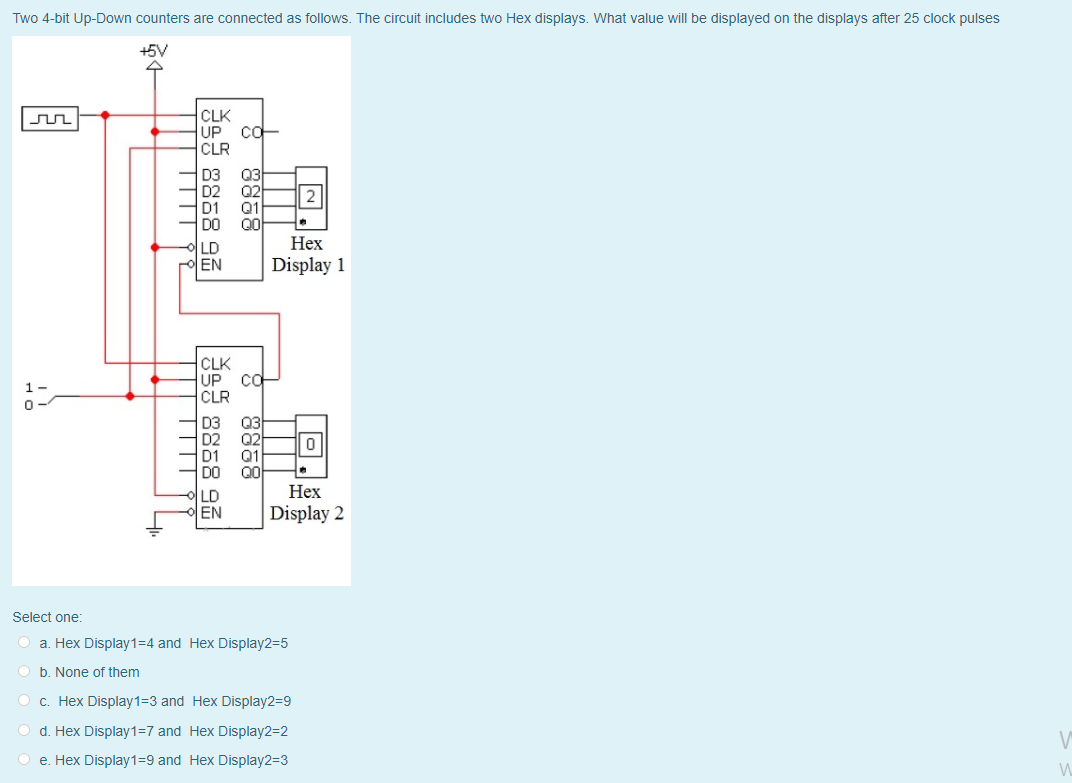This screenshot has width=1072, height=783.
Task: Click answer c text: Hex Display1=3 and Hex Display2=9
Action: [x=165, y=701]
